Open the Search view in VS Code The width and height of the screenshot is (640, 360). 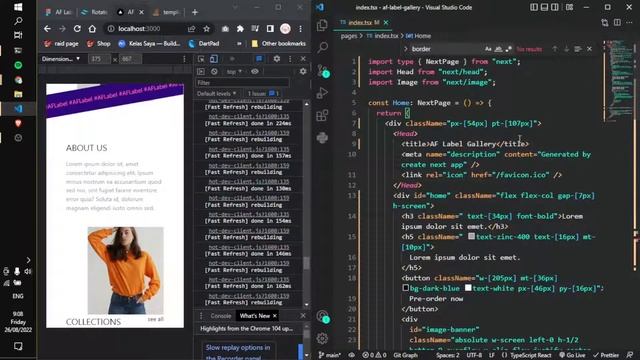[x=322, y=47]
